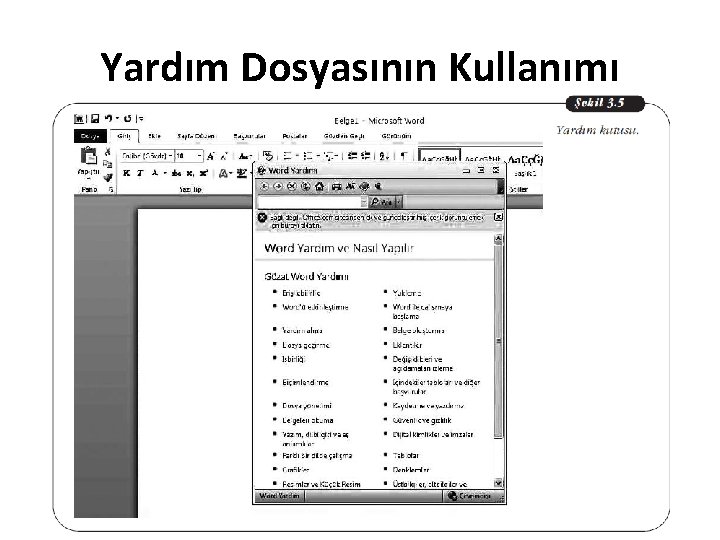Click the Refresh icon in Word Yardım toolbar
Viewport: 720px width, 540px height.
[x=305, y=186]
